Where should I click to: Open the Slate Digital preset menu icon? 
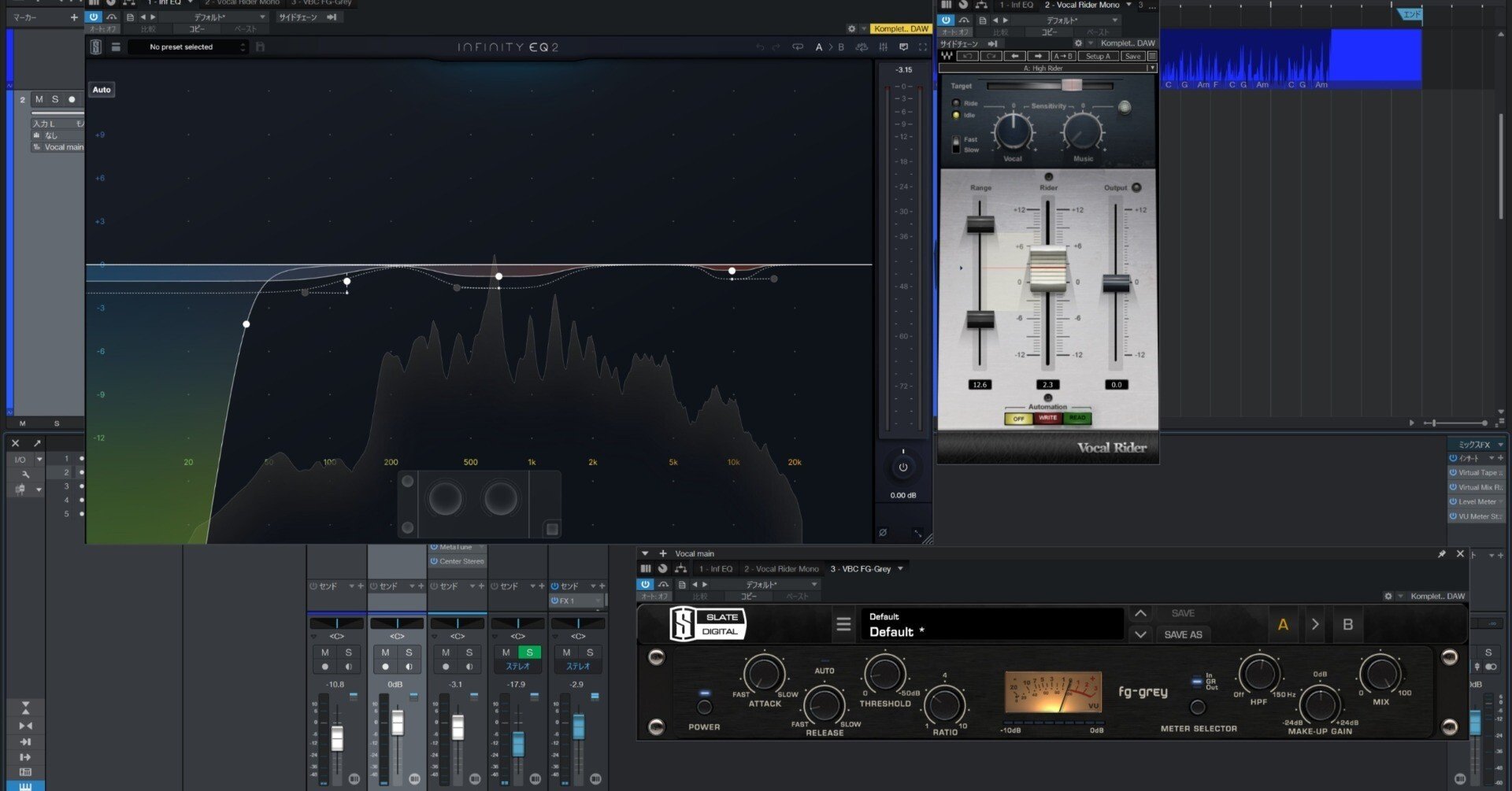pos(843,623)
